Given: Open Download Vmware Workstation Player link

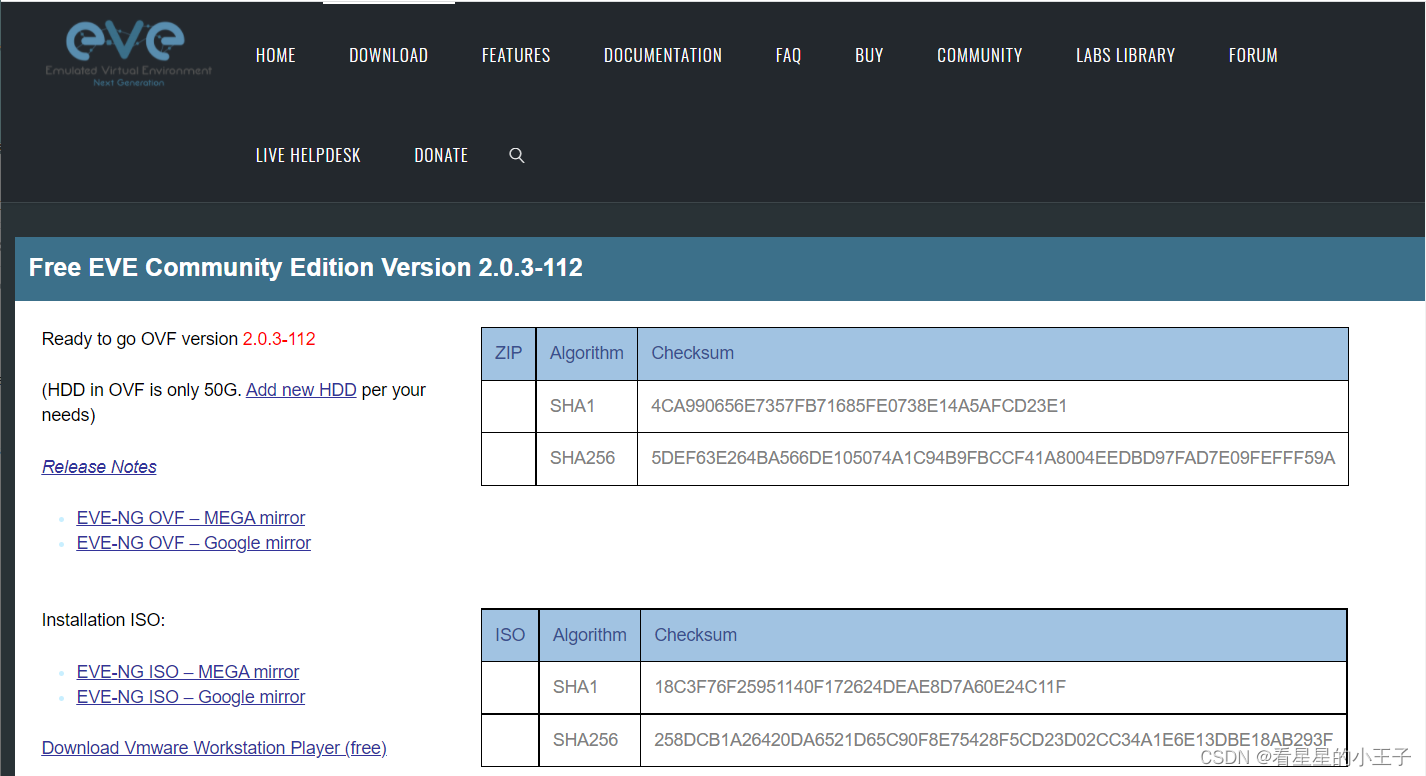Looking at the screenshot, I should (x=214, y=748).
